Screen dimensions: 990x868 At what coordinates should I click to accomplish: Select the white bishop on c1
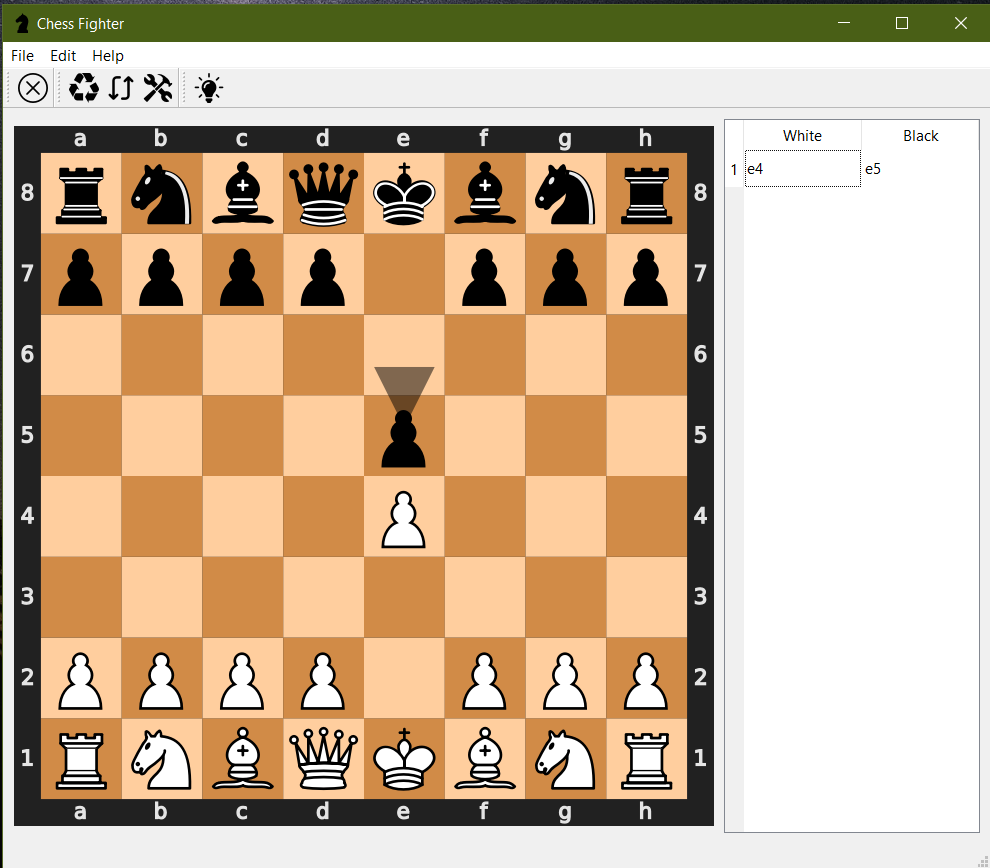[x=242, y=759]
